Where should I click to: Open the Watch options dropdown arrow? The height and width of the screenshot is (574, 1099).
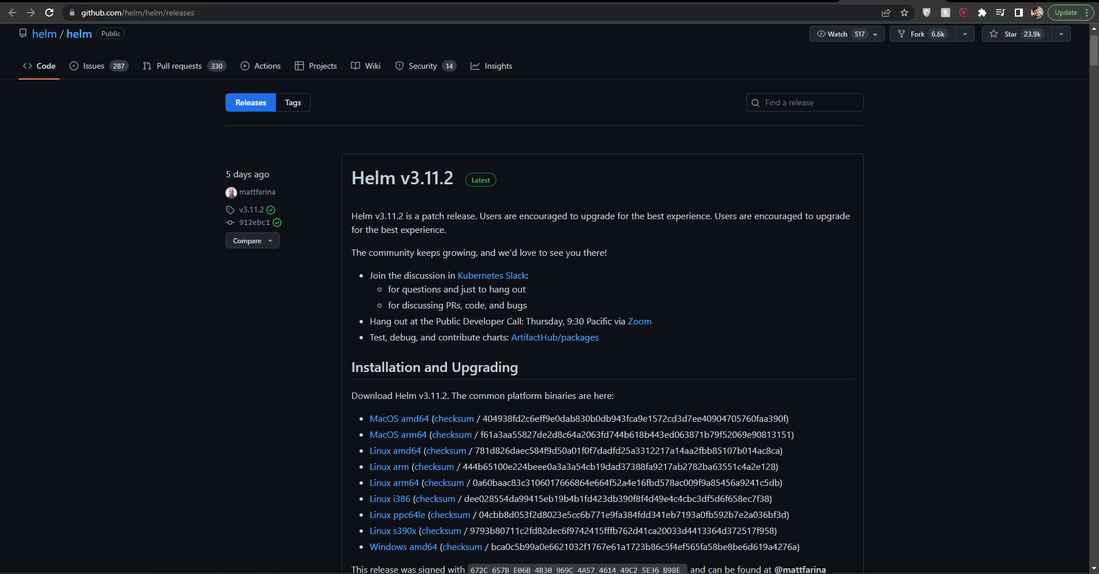click(875, 34)
